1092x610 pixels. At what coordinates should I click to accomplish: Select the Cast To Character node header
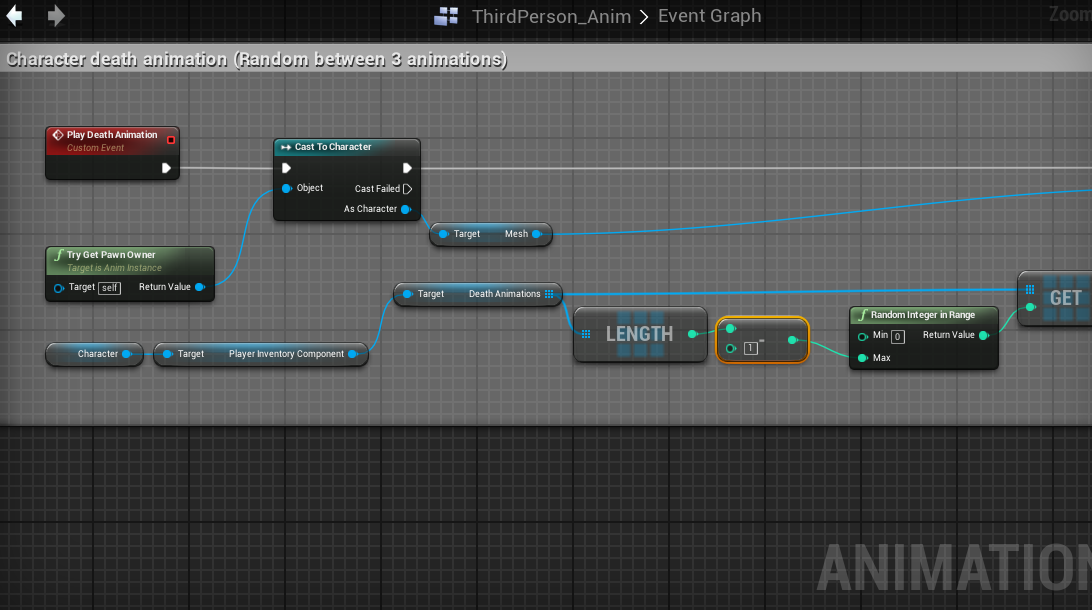click(x=346, y=147)
